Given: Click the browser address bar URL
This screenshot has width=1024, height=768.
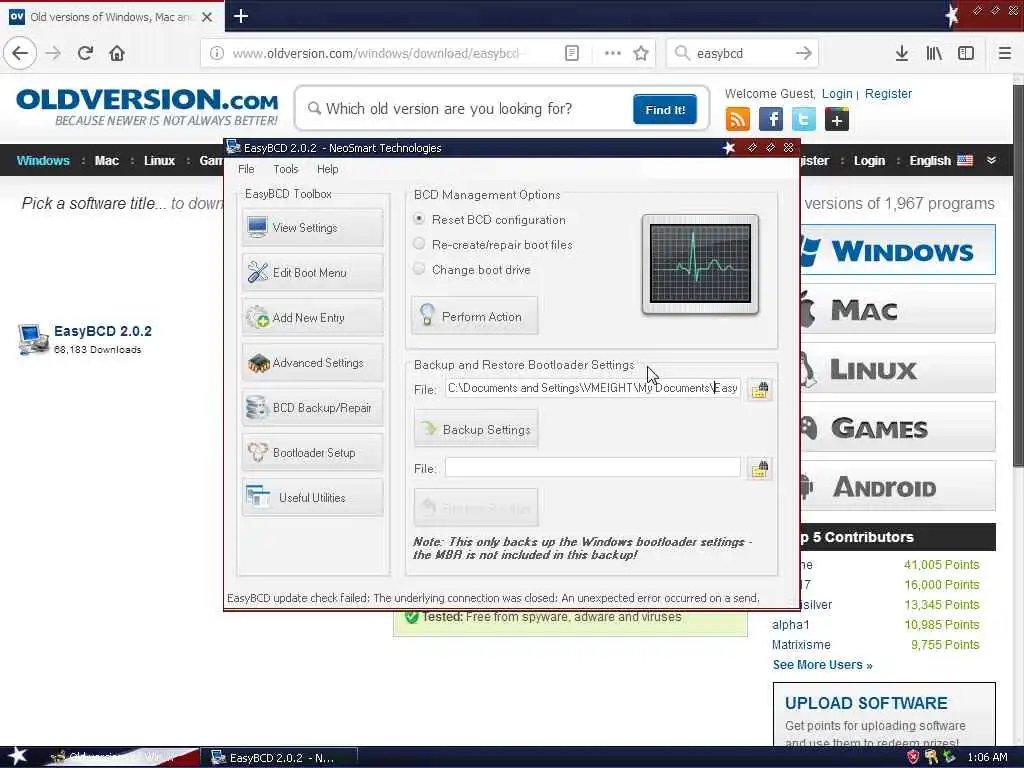Looking at the screenshot, I should pyautogui.click(x=376, y=54).
